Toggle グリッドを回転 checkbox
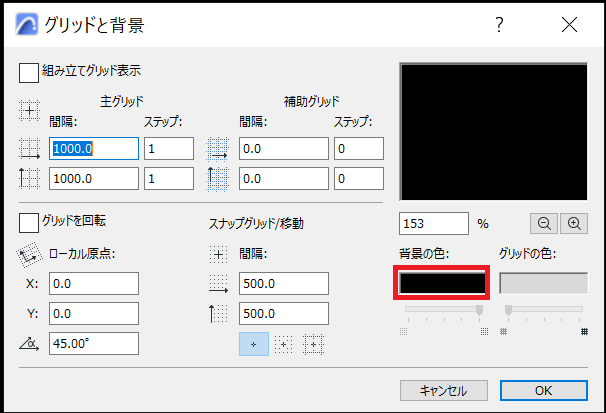The width and height of the screenshot is (606, 413). pos(29,223)
